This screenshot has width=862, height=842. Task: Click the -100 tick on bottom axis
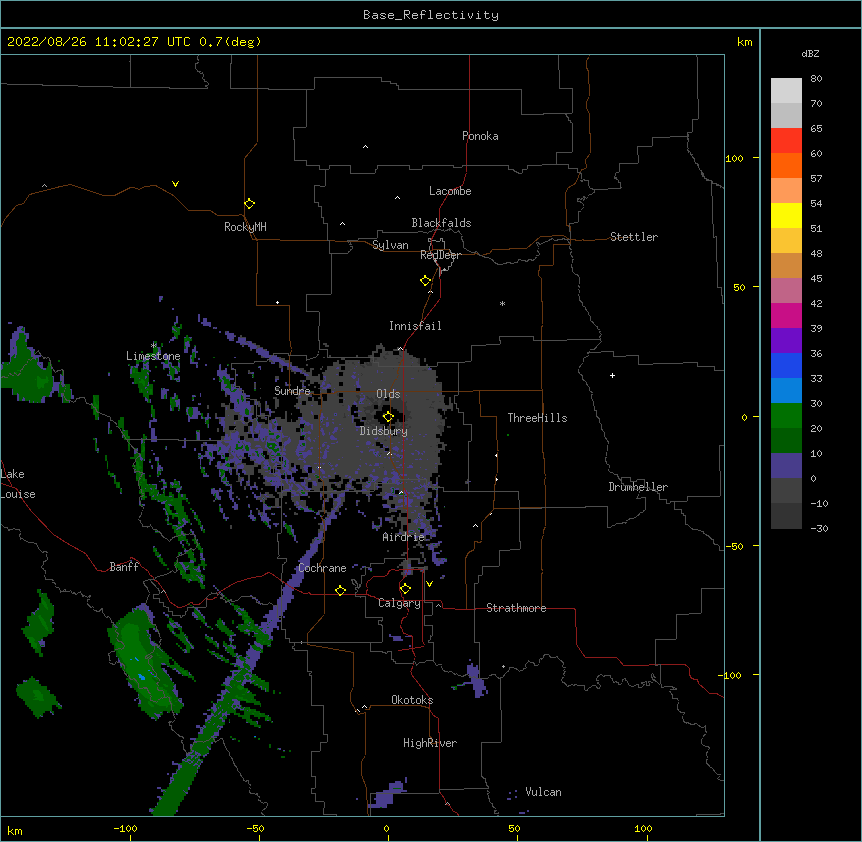(x=126, y=828)
